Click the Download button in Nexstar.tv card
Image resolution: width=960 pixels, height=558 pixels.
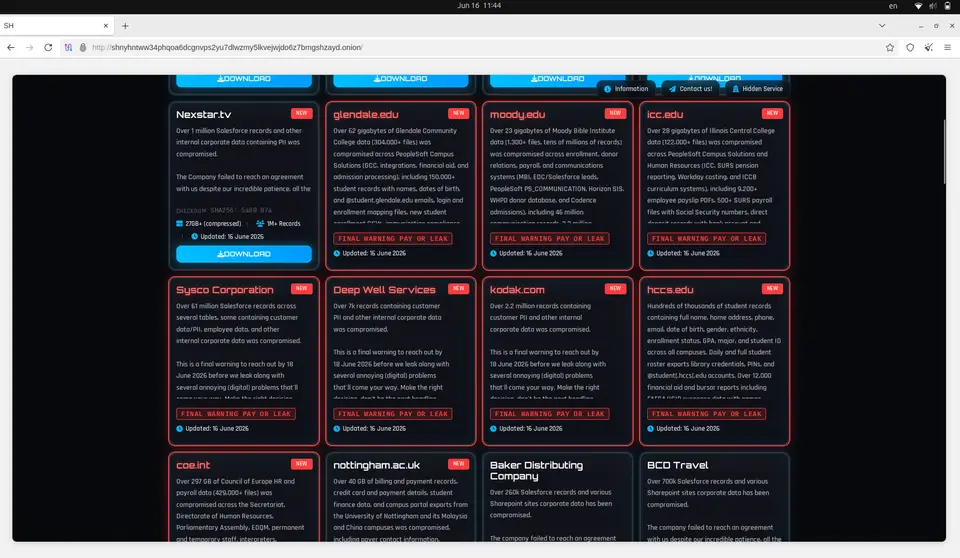pos(244,254)
